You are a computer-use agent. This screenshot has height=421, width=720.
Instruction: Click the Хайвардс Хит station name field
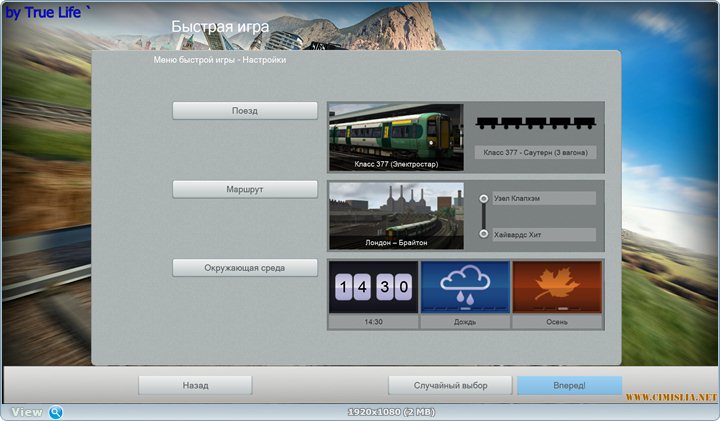[543, 234]
